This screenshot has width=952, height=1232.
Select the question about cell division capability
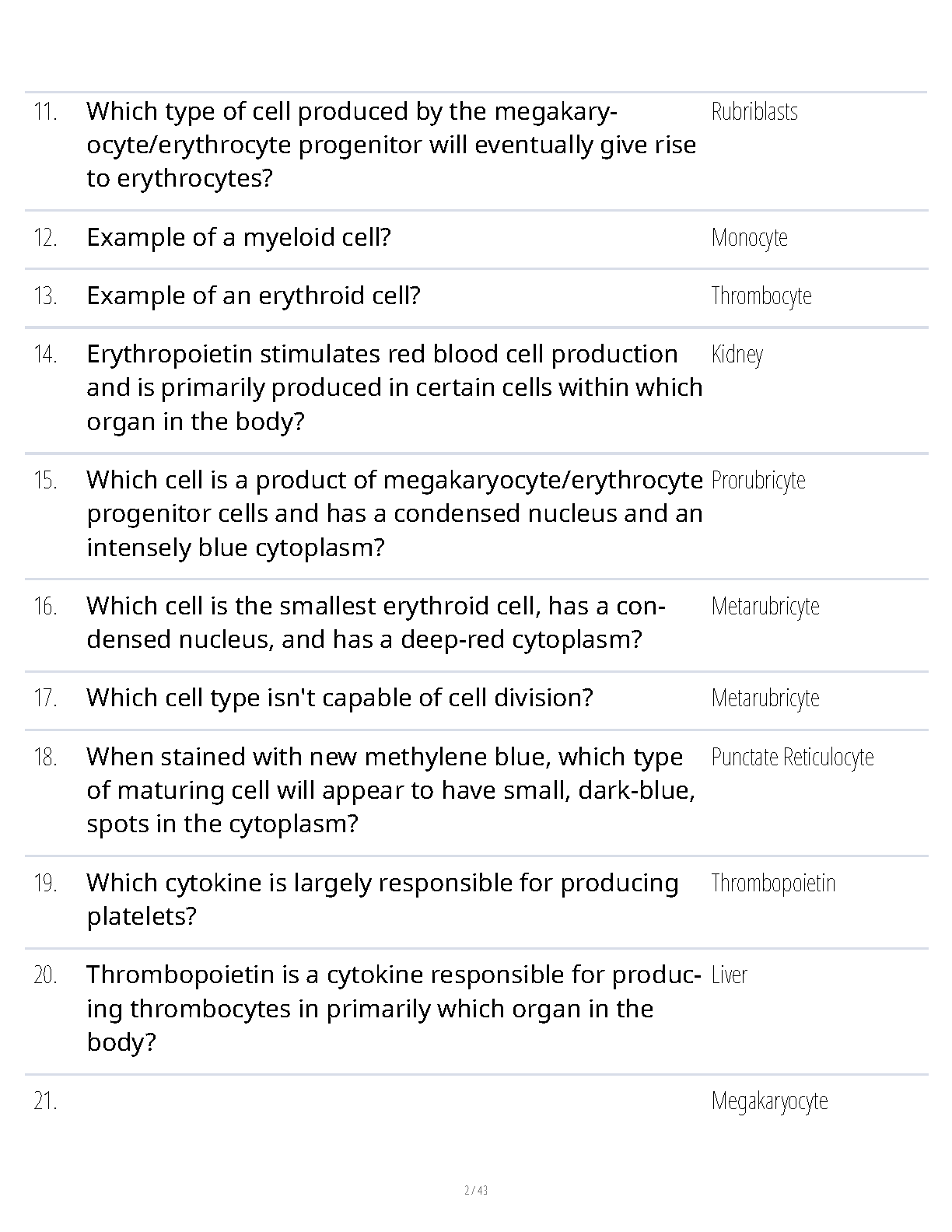339,698
